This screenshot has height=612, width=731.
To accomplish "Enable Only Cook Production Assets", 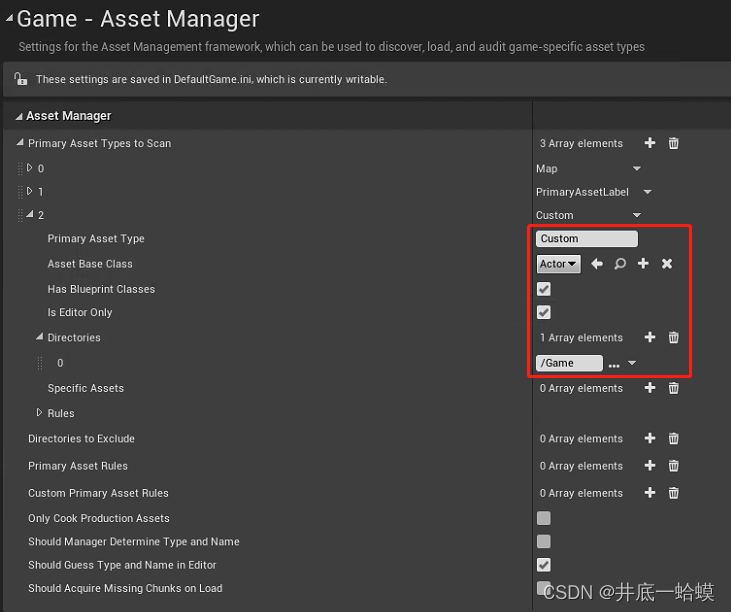I will [x=544, y=518].
